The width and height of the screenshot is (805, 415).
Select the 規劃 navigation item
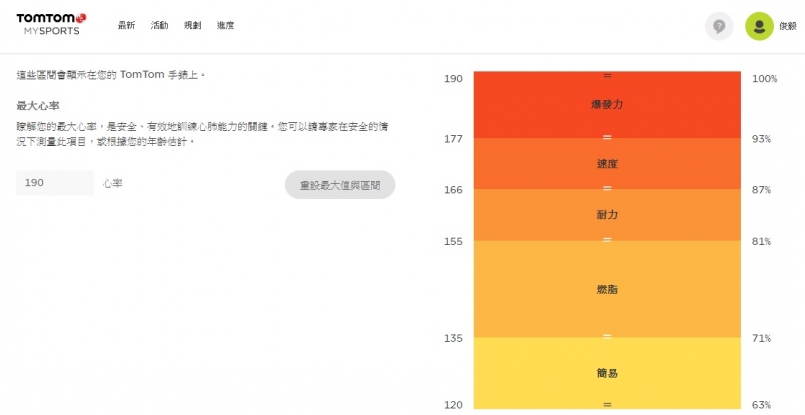pyautogui.click(x=192, y=25)
